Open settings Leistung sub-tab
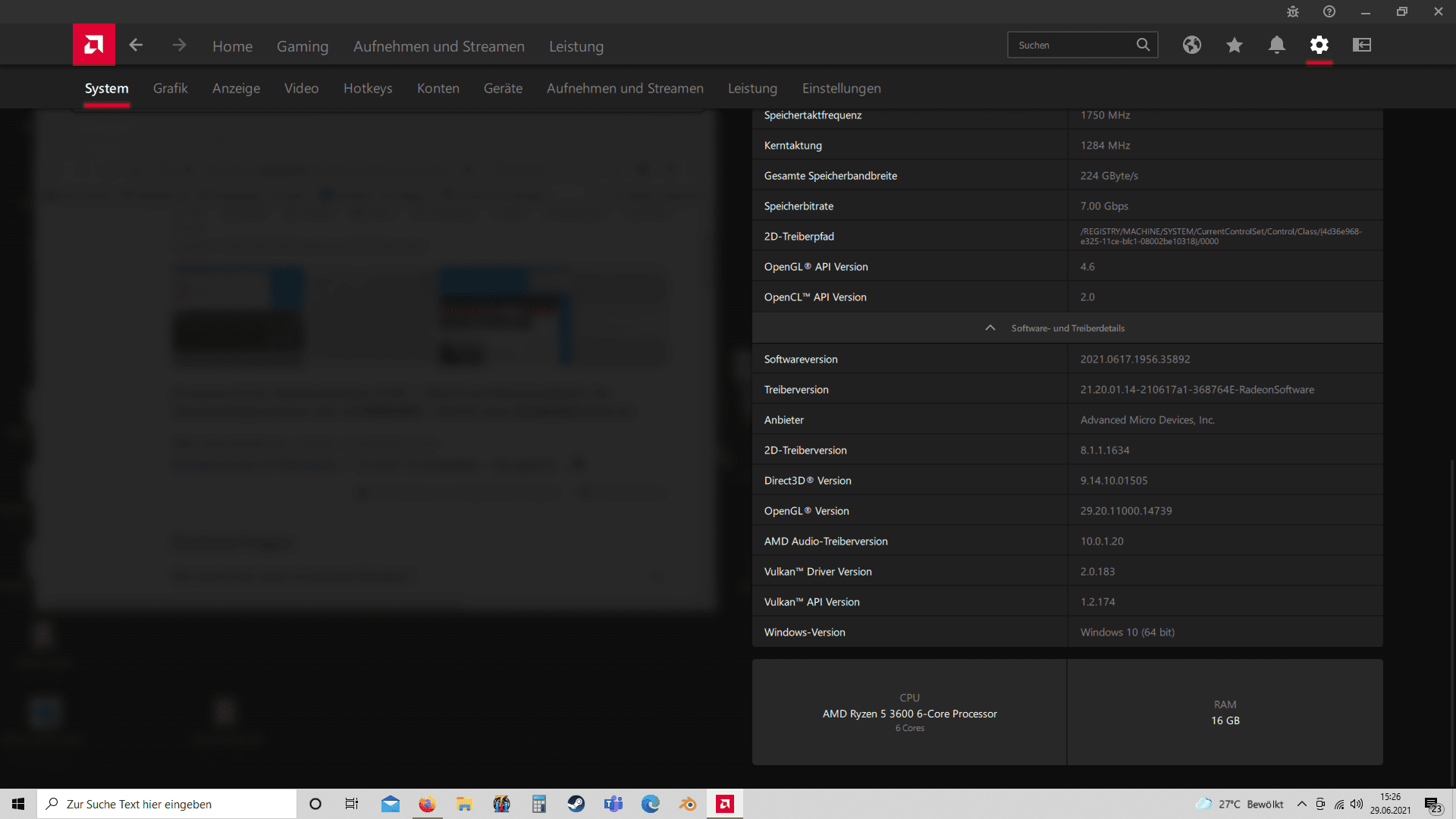This screenshot has width=1456, height=819. 752,88
